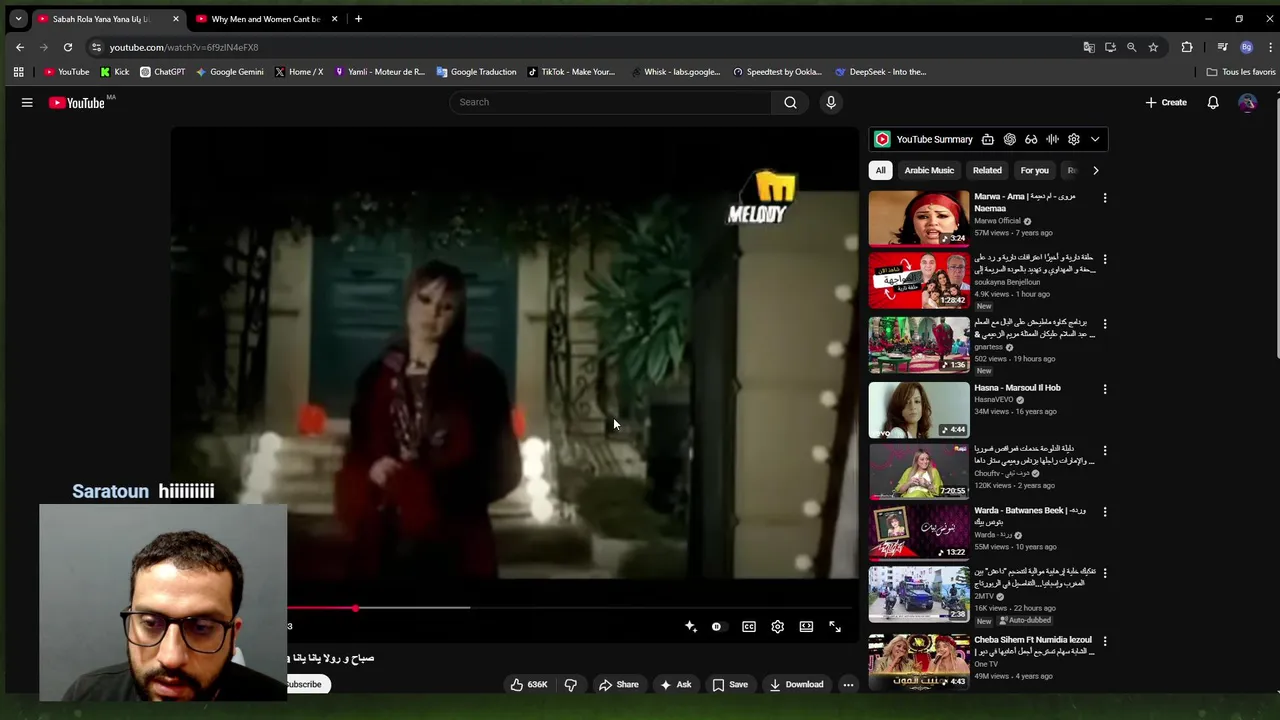
Task: Click the zoom magnifier in address bar
Action: pyautogui.click(x=1131, y=47)
